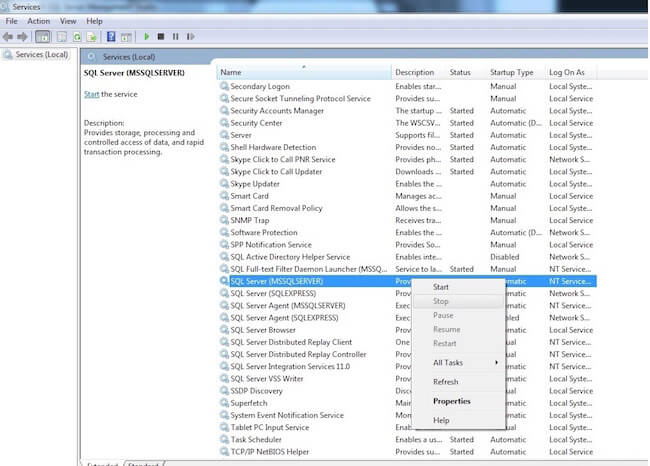Select Refresh from the context menu
The width and height of the screenshot is (650, 466).
(446, 382)
